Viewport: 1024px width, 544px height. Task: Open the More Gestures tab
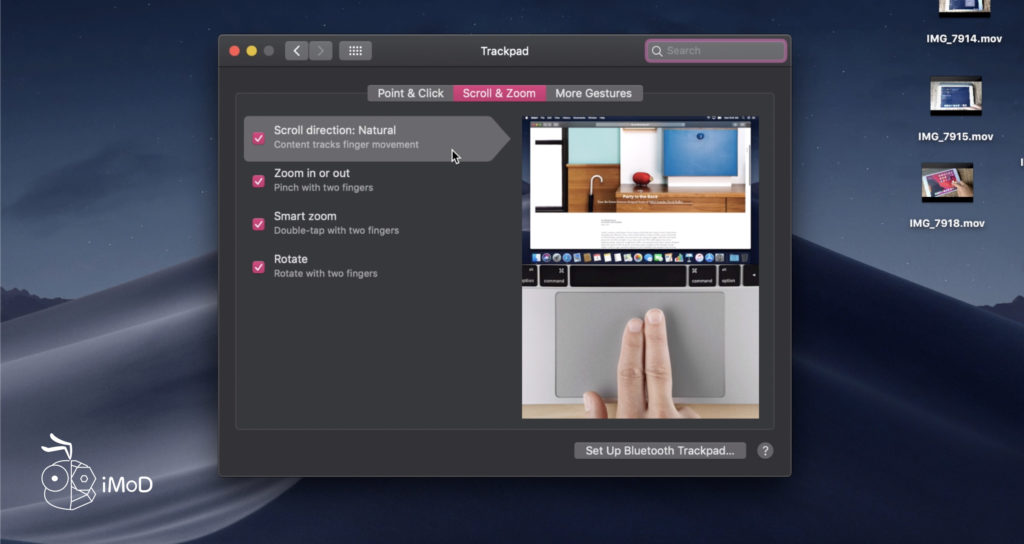pyautogui.click(x=594, y=93)
